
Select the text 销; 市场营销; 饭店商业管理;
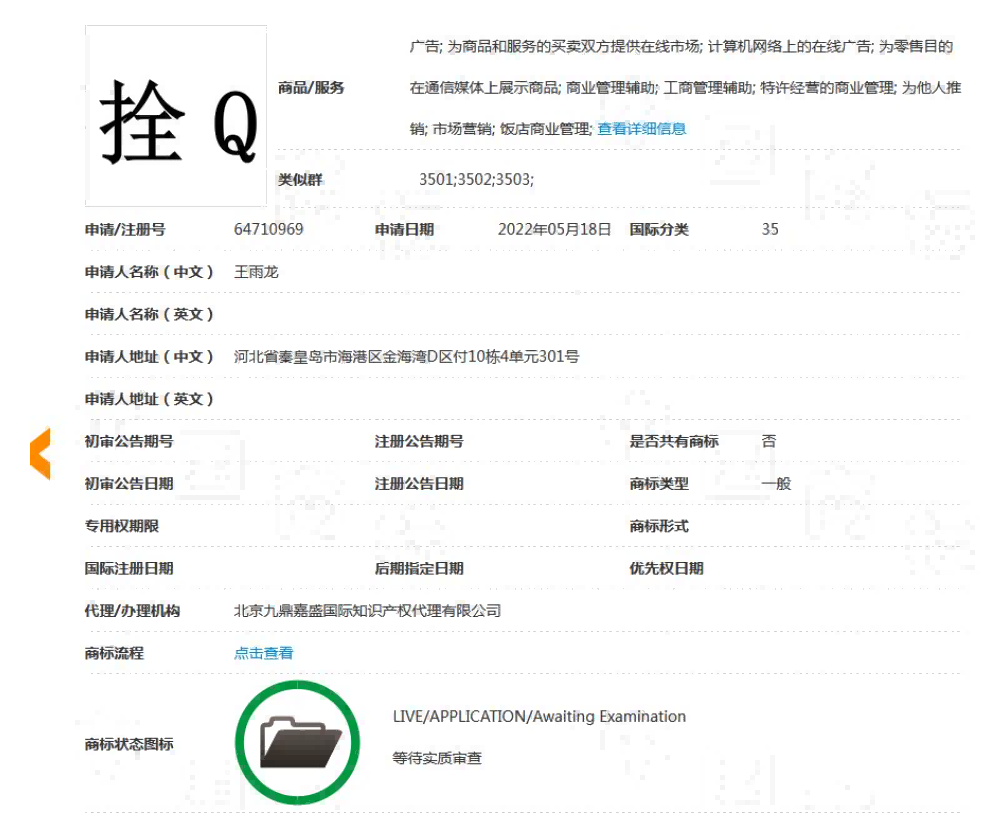pyautogui.click(x=501, y=129)
